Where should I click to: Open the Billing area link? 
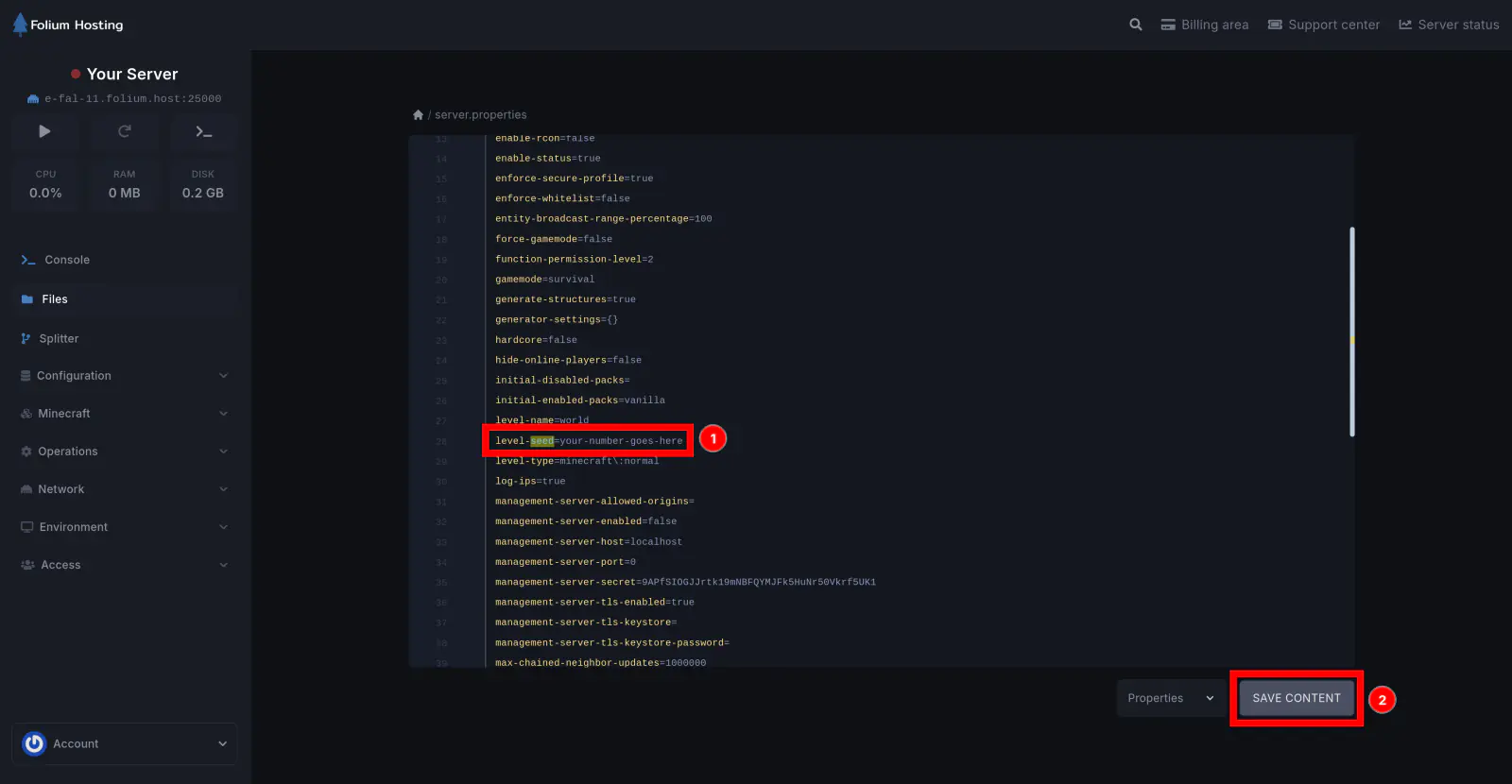coord(1205,25)
